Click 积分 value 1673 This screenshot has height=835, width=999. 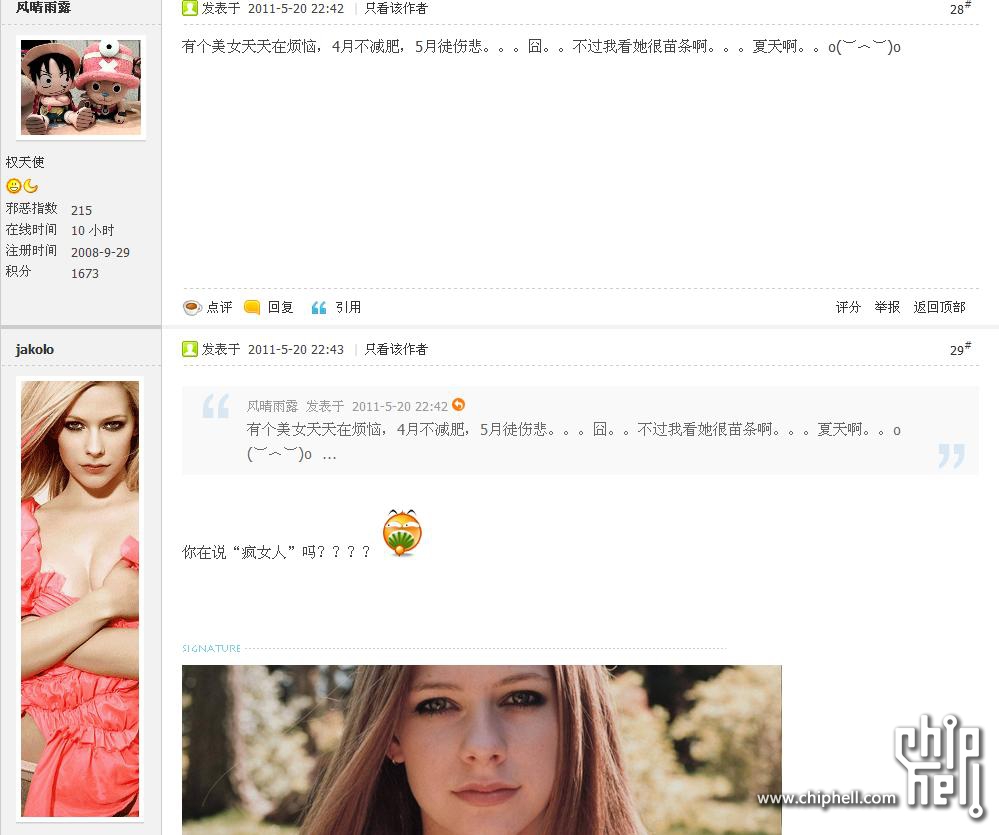click(85, 273)
